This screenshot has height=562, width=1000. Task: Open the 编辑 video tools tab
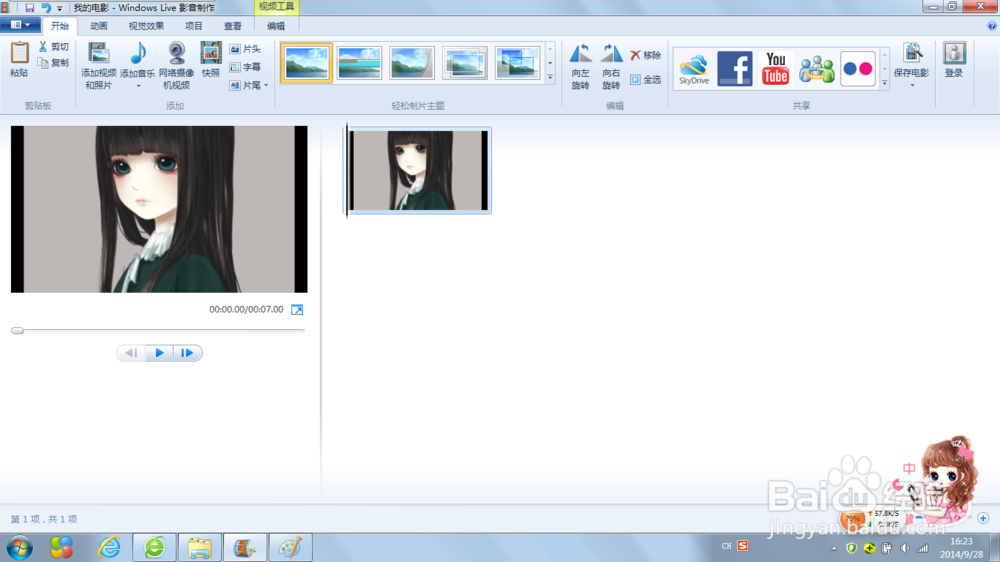tap(276, 26)
